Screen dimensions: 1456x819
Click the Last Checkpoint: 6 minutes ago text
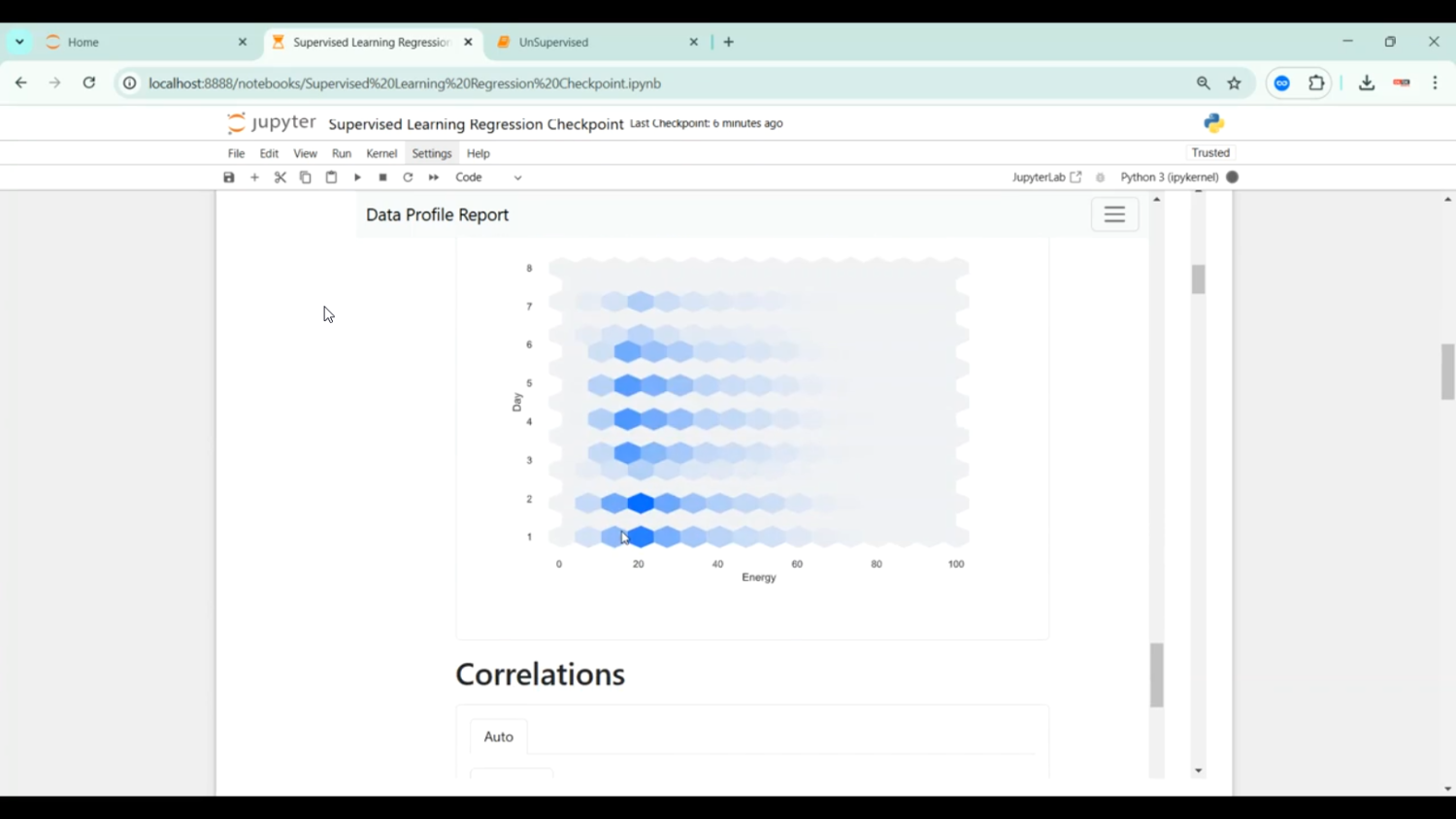point(707,123)
